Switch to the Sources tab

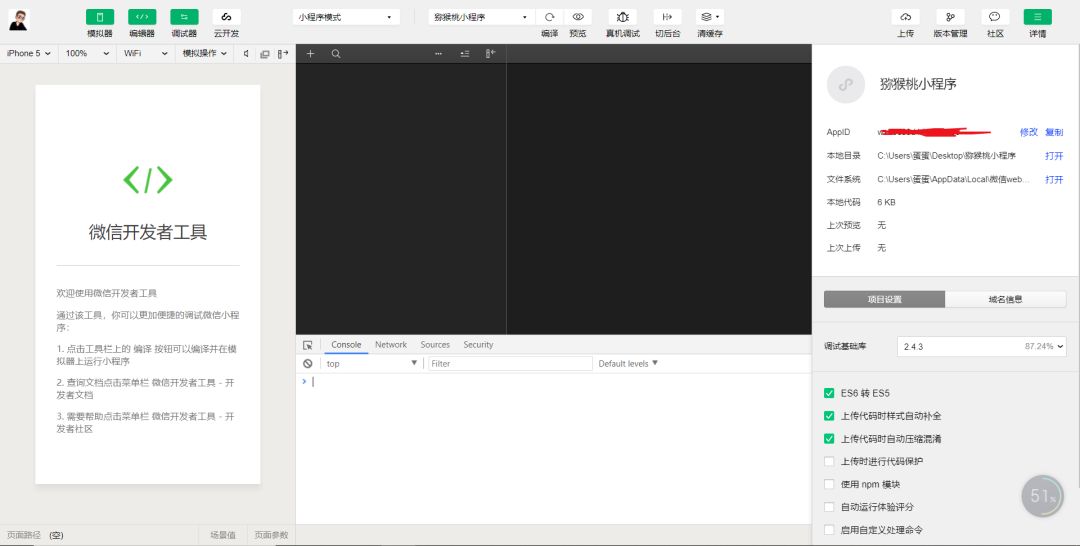[x=435, y=345]
